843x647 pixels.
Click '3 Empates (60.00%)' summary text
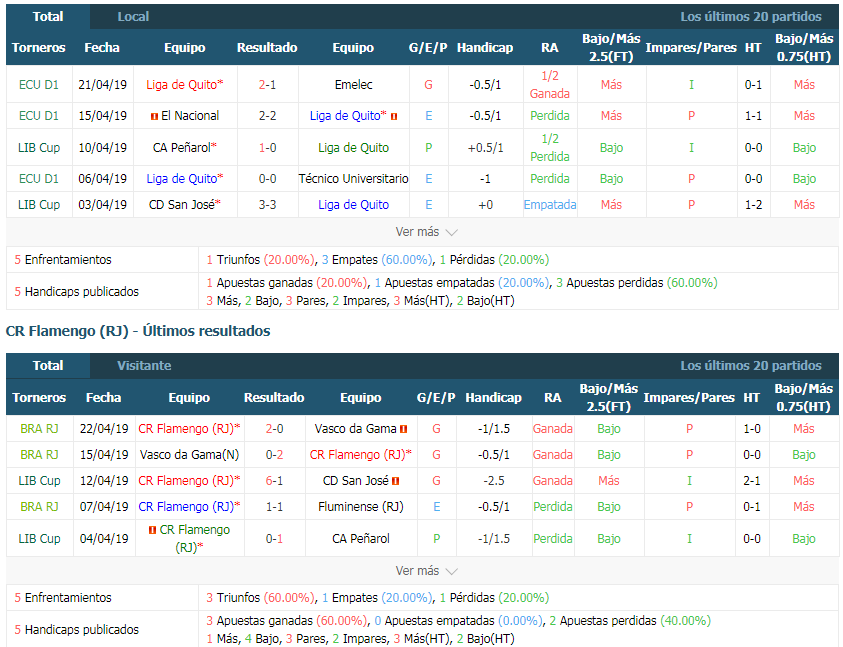pos(377,260)
